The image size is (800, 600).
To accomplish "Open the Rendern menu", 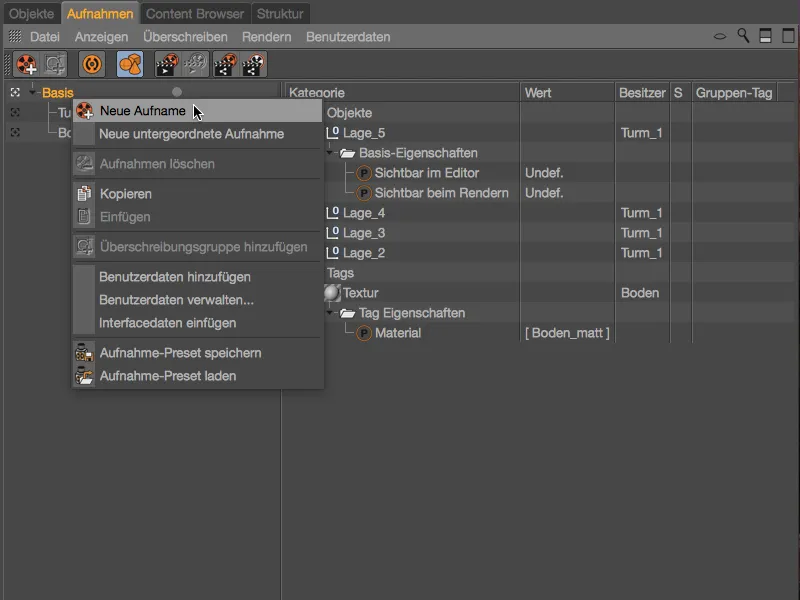I will pyautogui.click(x=267, y=37).
